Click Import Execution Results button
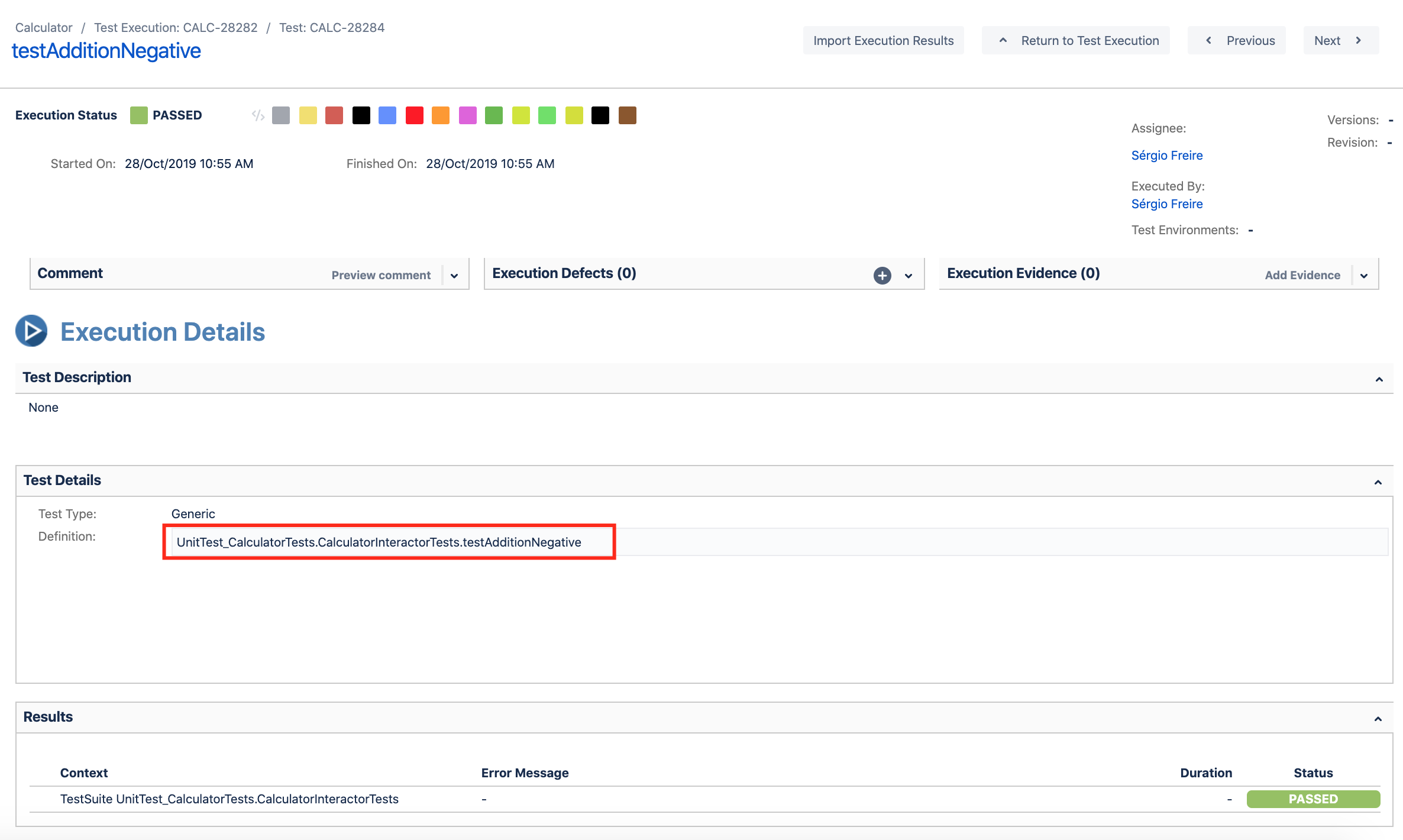The height and width of the screenshot is (840, 1403). point(883,40)
